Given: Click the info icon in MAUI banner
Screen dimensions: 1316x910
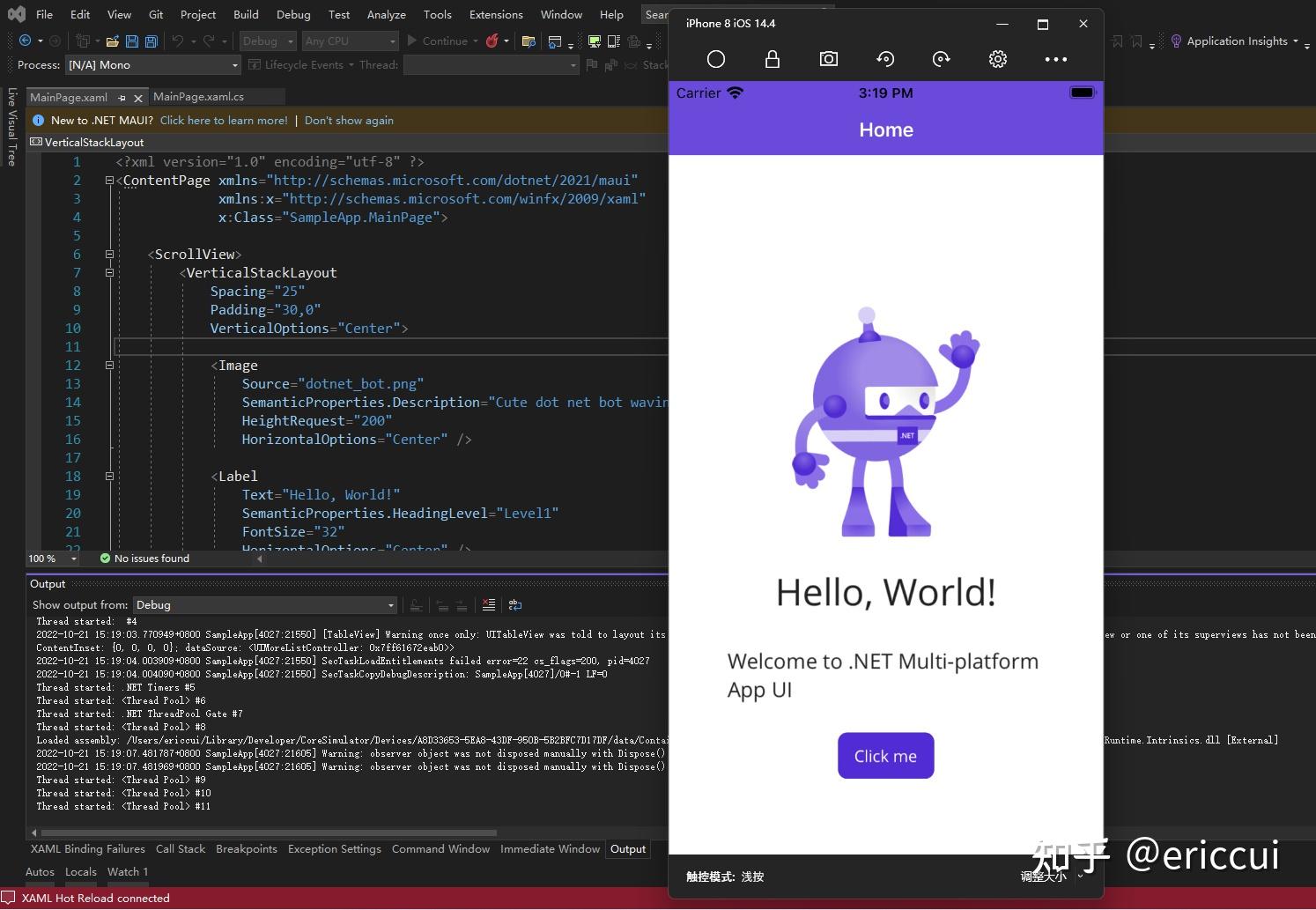Looking at the screenshot, I should pos(38,120).
